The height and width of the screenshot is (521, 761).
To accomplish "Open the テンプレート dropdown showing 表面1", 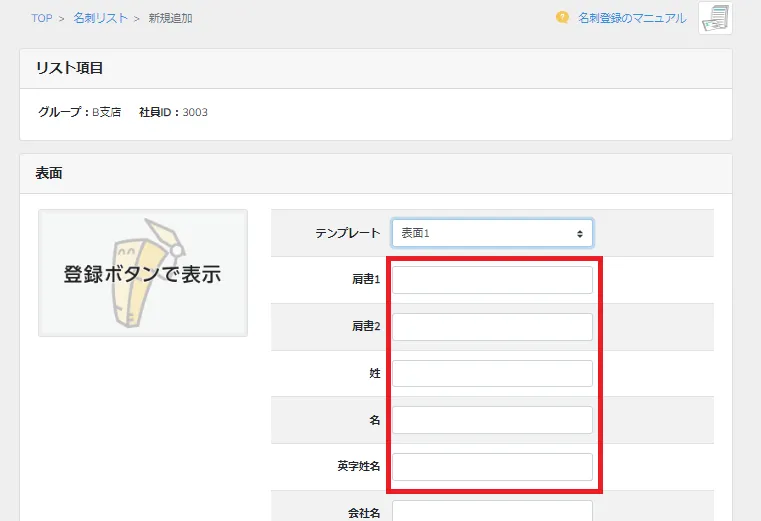I will (x=492, y=233).
